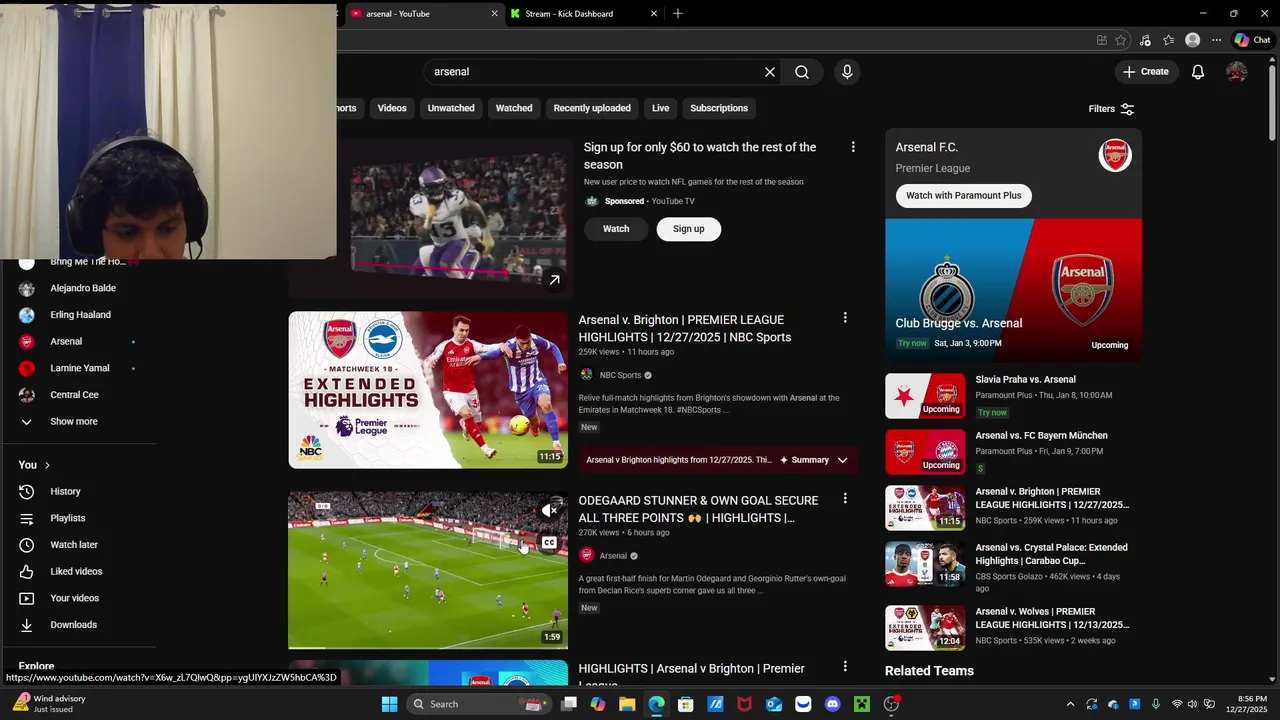This screenshot has height=720, width=1280.
Task: Expand the You section chevron
Action: pyautogui.click(x=47, y=465)
